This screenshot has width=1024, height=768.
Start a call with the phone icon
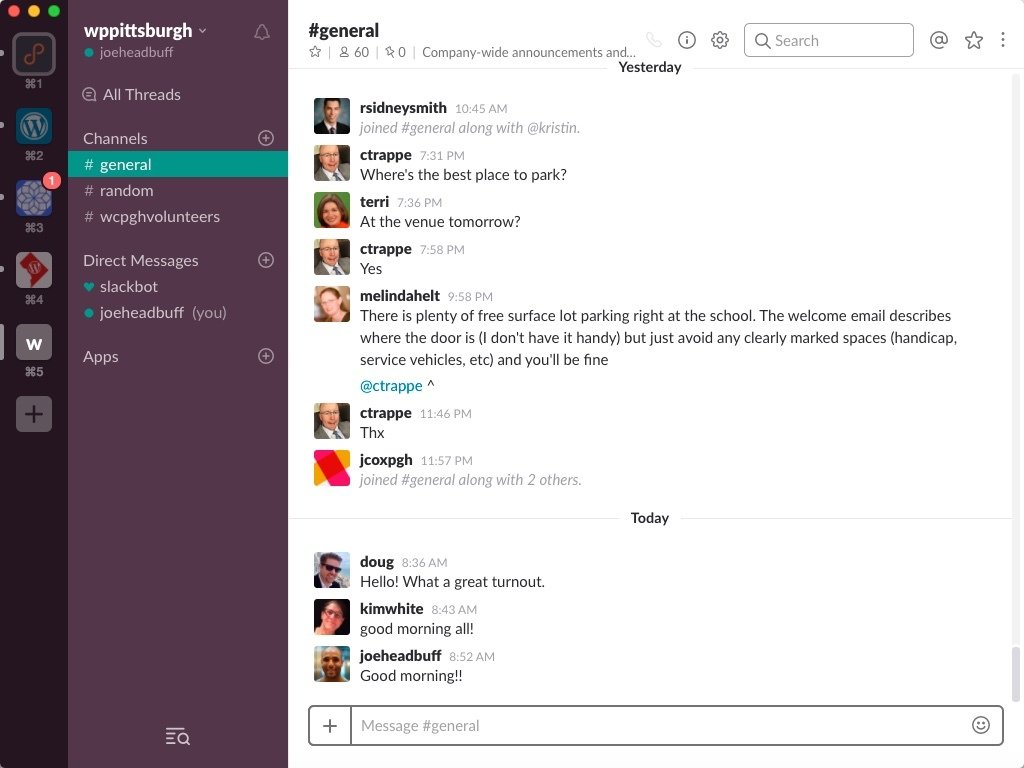(654, 40)
